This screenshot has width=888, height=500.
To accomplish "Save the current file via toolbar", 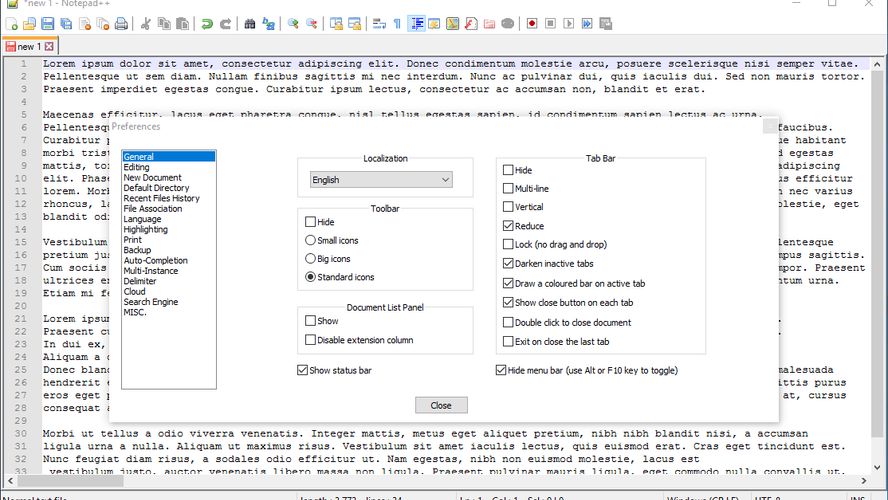I will point(48,24).
